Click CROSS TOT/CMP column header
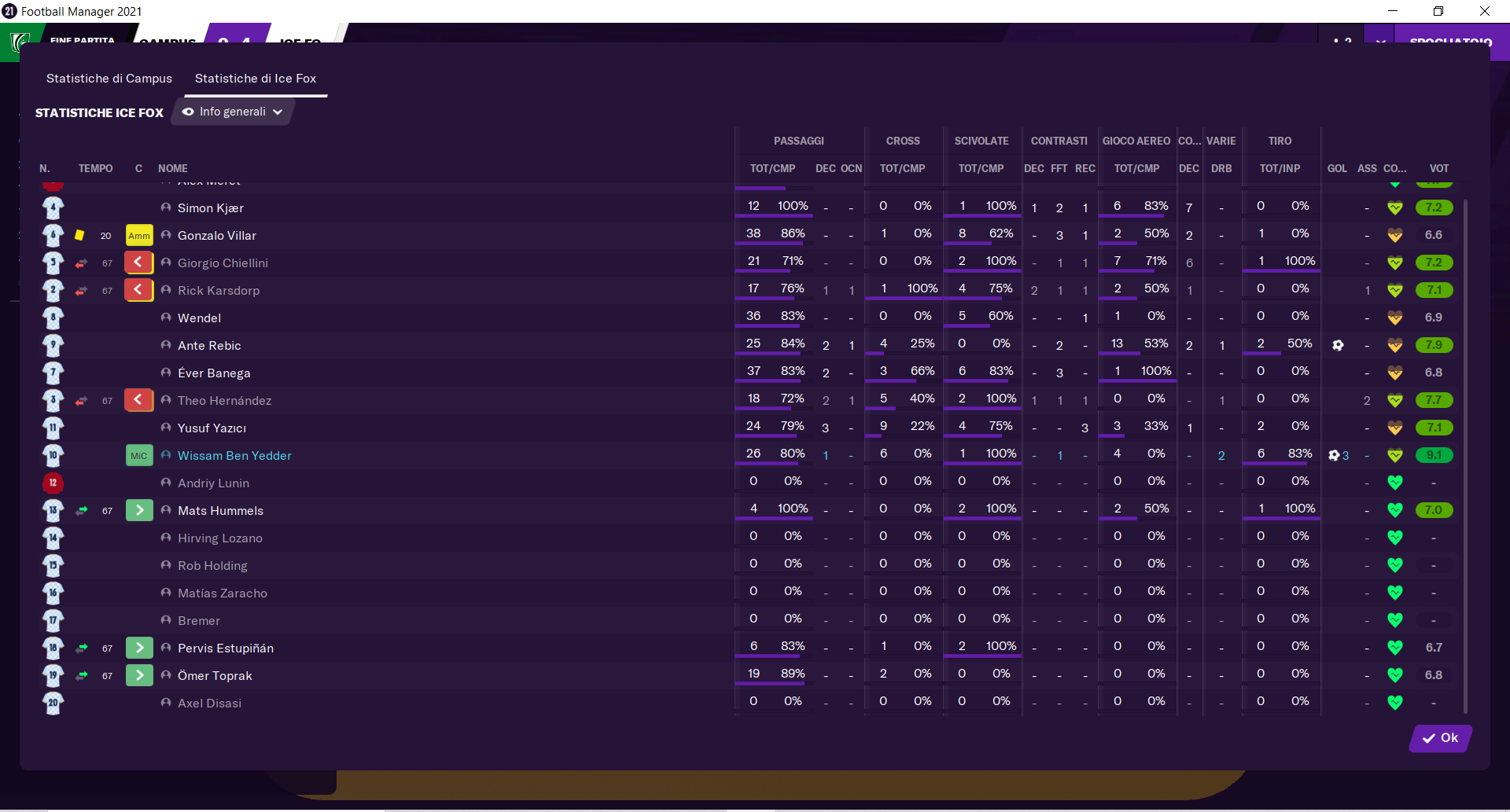This screenshot has width=1510, height=812. coord(902,168)
